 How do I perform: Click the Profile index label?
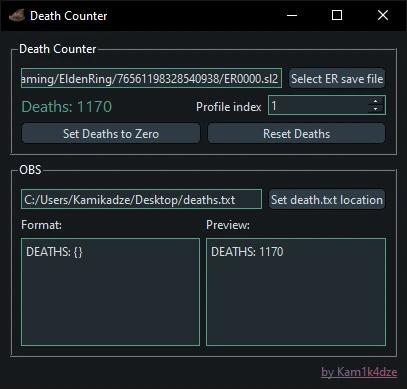229,107
